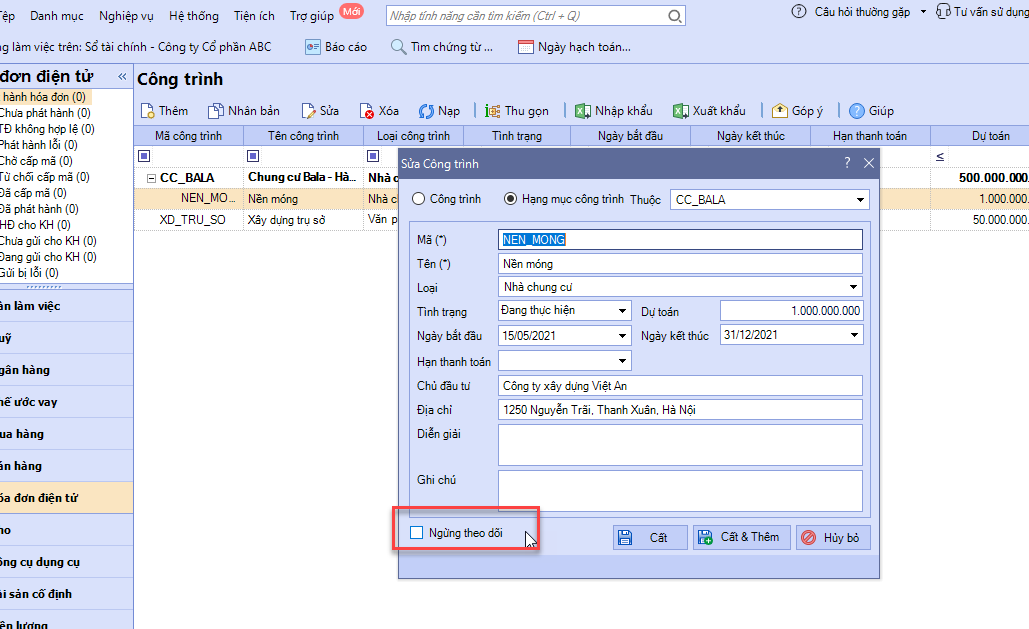The height and width of the screenshot is (629, 1029).
Task: Click the Tư vấn sử dụng headset icon
Action: tap(943, 11)
